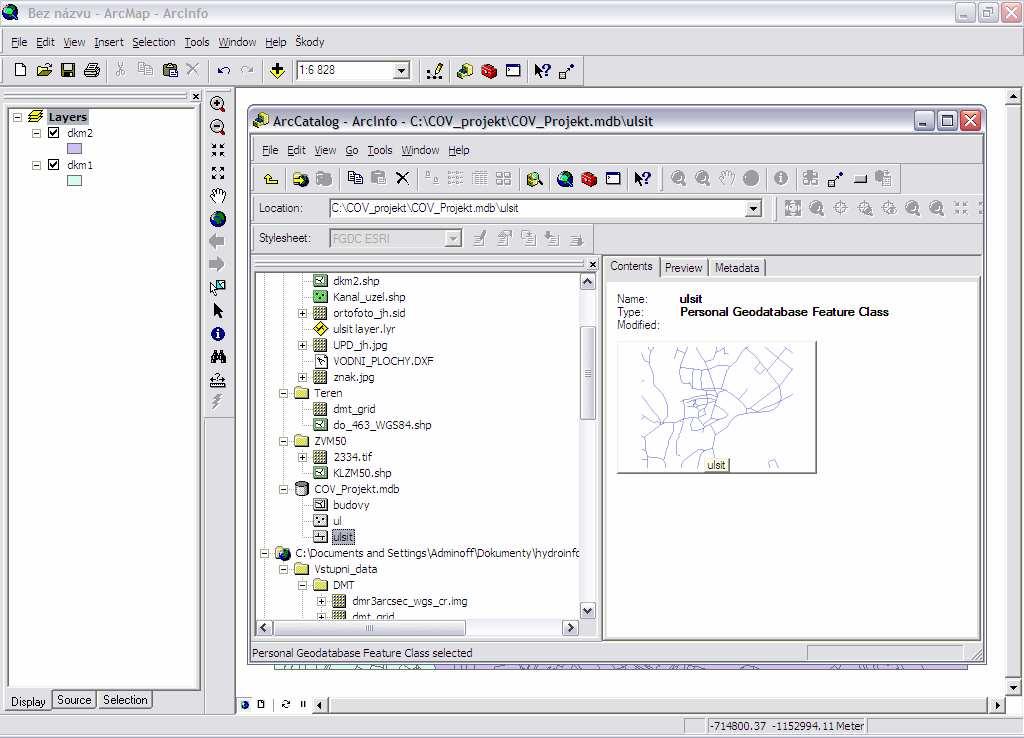Open the Editor toolbar pencil icon
Screen dimensions: 1024x738
pyautogui.click(x=435, y=71)
